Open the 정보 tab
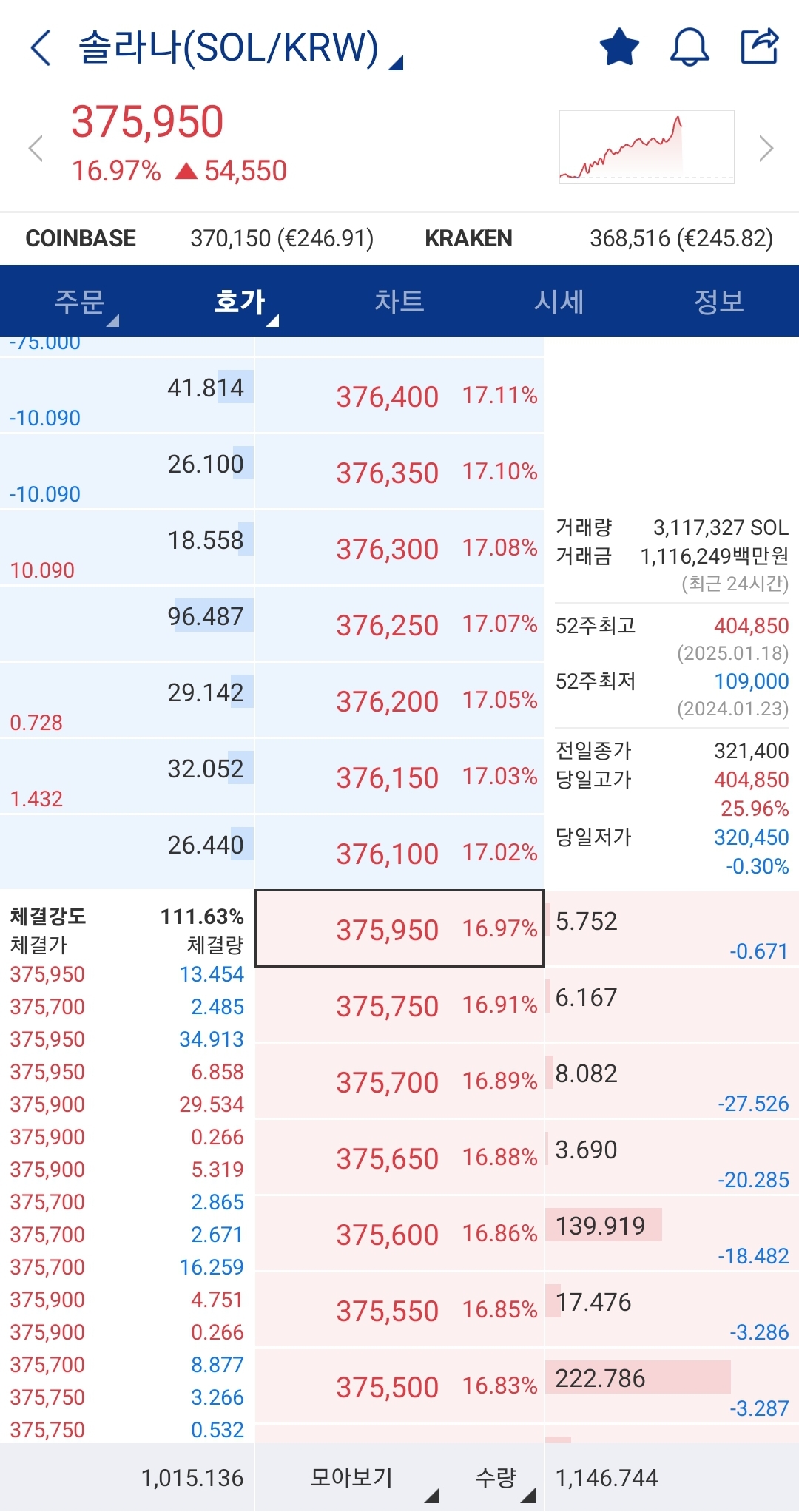The width and height of the screenshot is (799, 1512). 719,302
